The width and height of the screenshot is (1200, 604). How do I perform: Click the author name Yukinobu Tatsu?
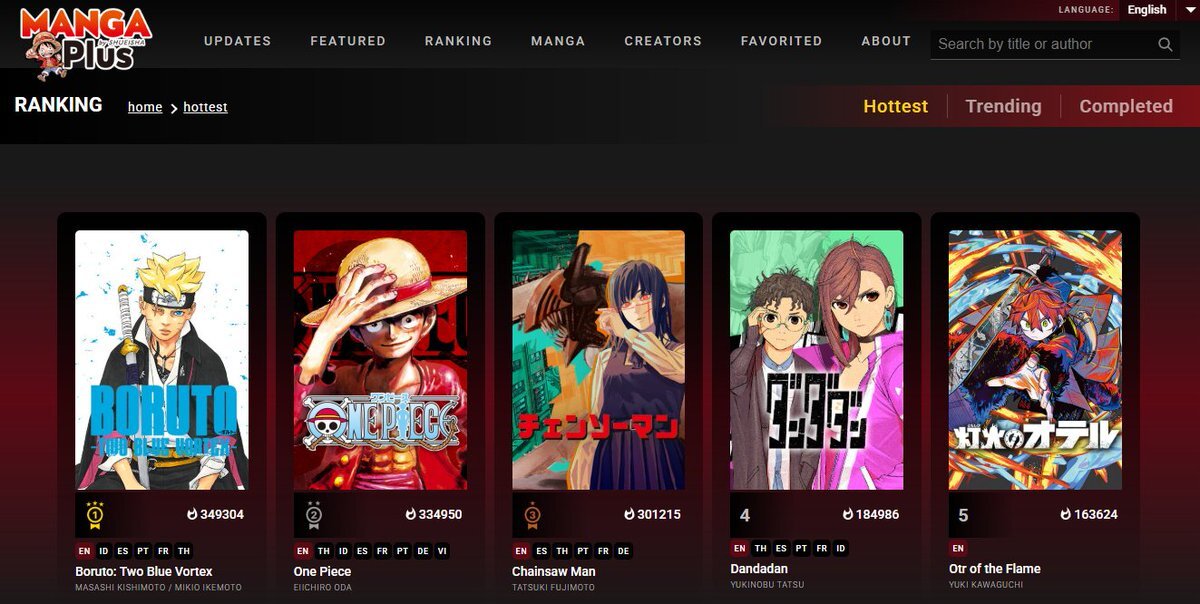(x=767, y=584)
